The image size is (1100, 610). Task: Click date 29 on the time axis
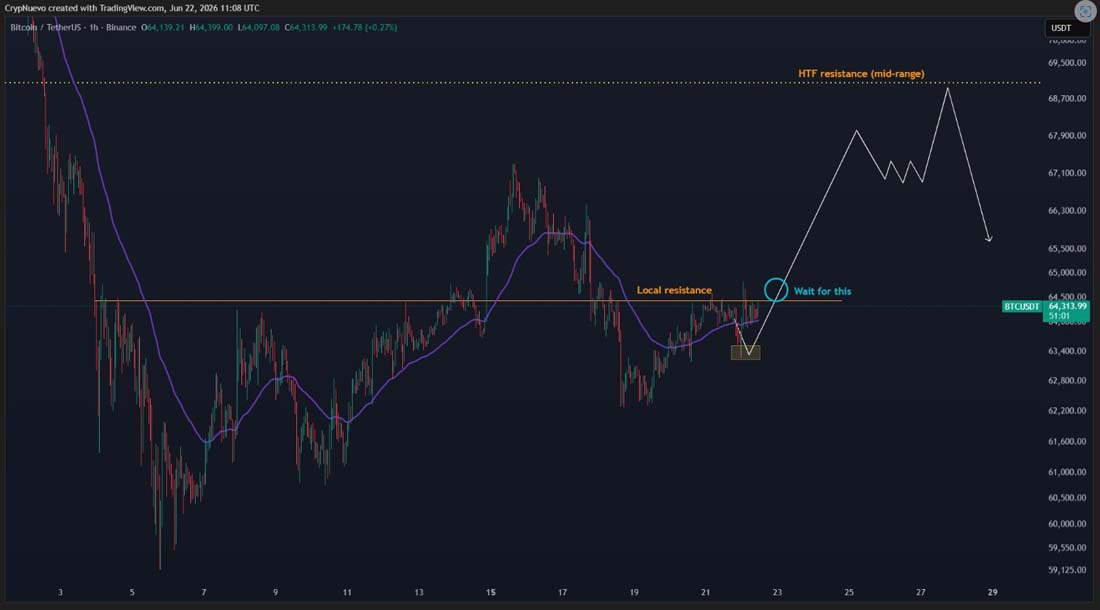click(993, 592)
